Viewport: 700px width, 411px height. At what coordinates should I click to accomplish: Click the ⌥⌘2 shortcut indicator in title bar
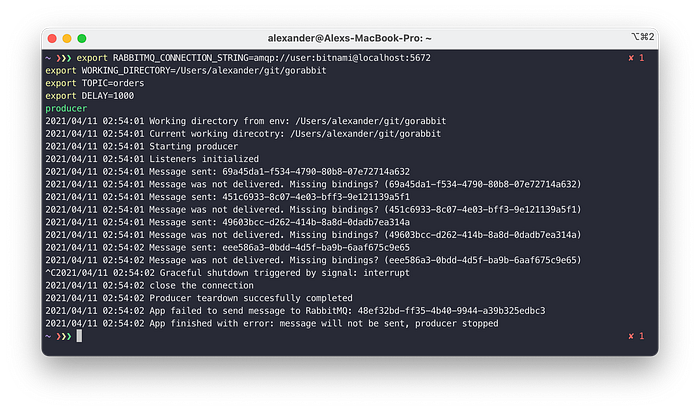pos(643,37)
